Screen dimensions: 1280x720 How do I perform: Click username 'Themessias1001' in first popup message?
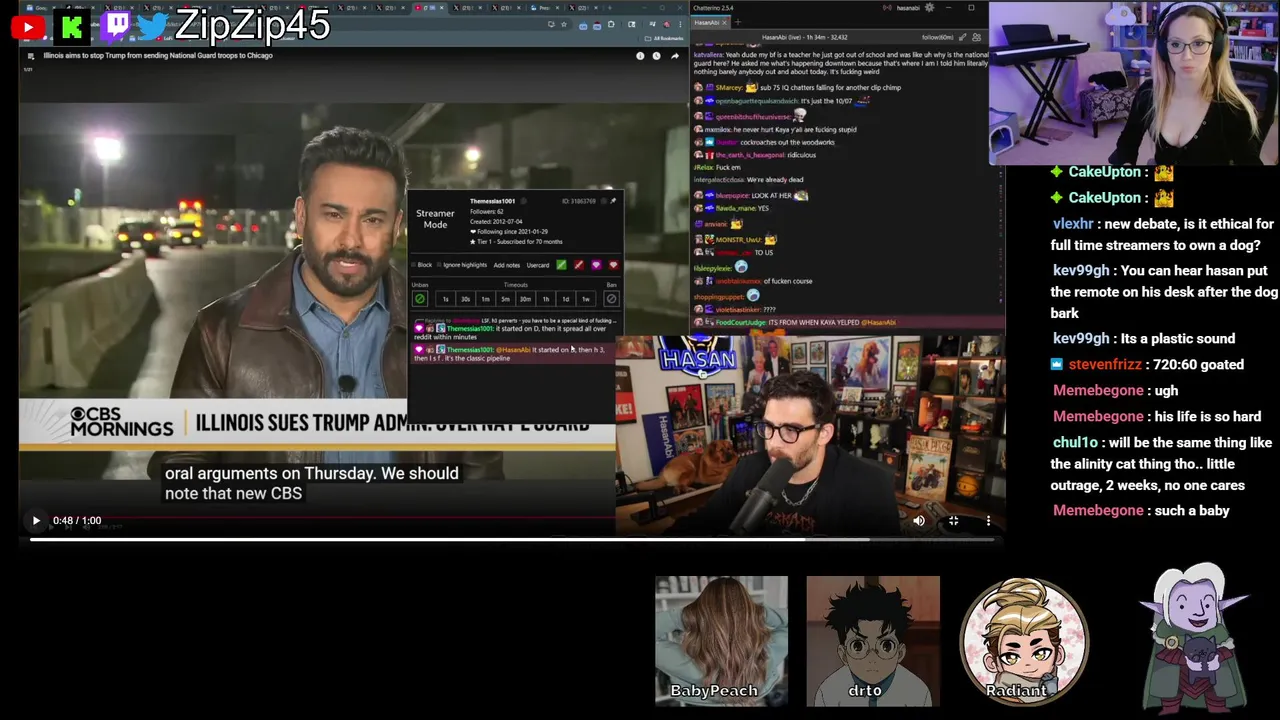tap(470, 329)
